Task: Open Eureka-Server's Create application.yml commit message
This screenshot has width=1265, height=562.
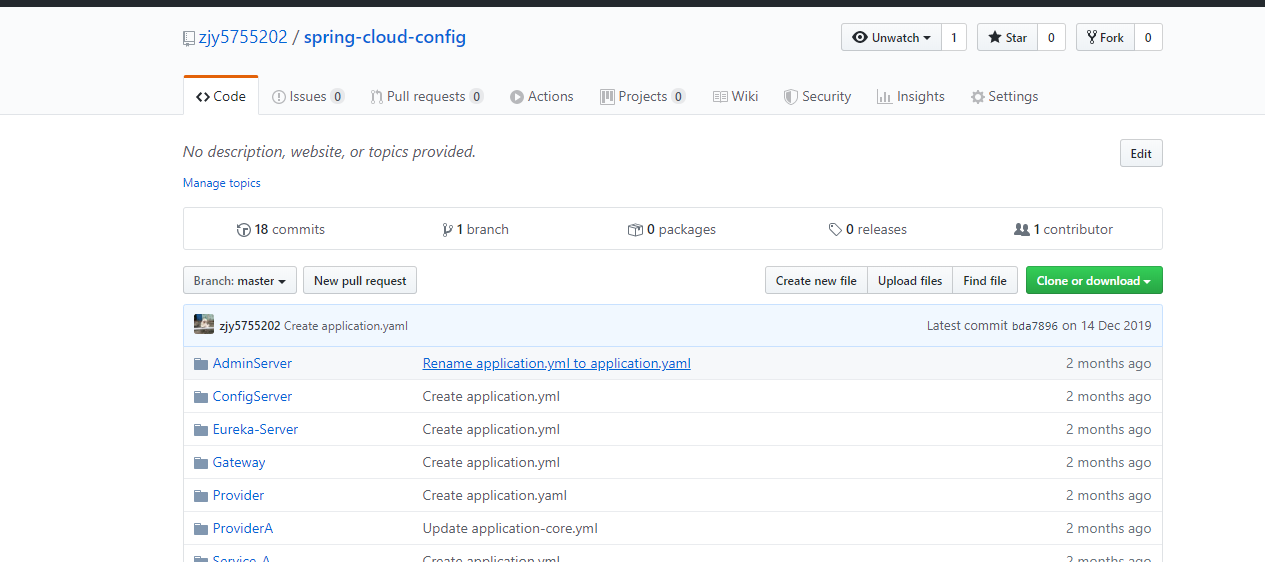Action: coord(491,430)
